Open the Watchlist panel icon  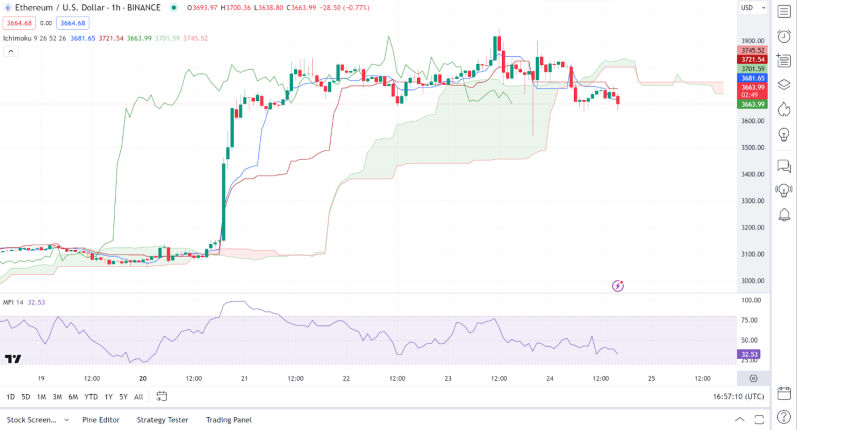tap(784, 12)
